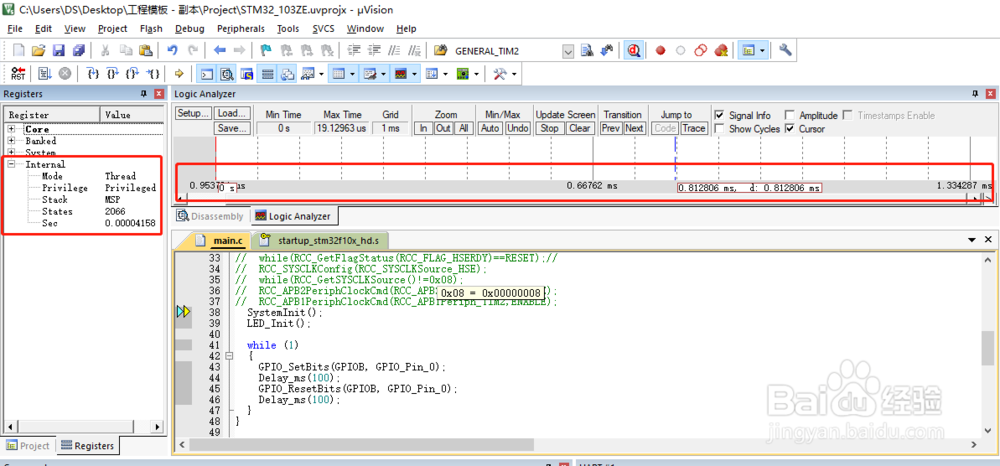Click the Run icon
The image size is (1000, 466).
point(45,74)
